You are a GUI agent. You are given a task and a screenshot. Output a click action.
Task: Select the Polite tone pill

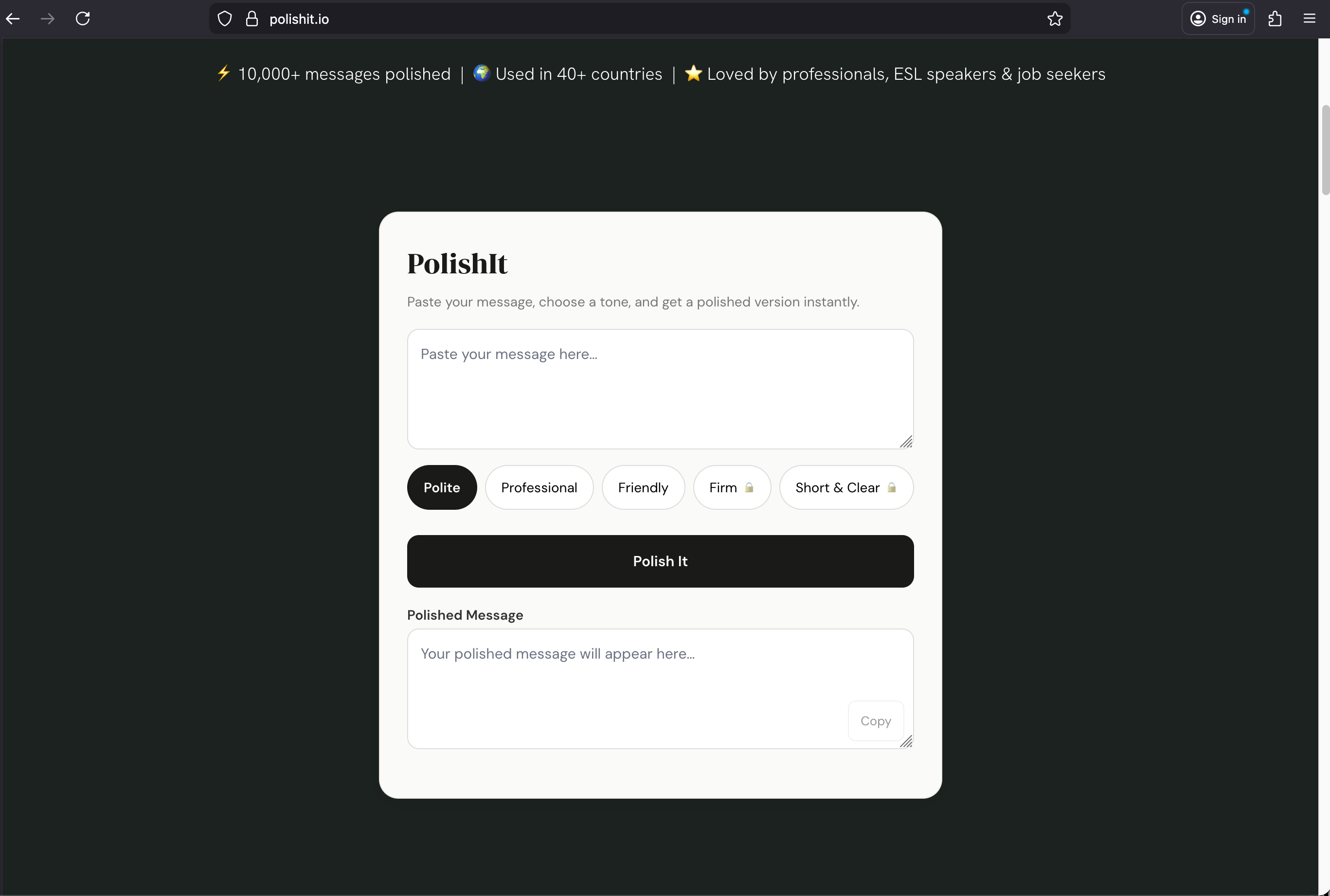[442, 487]
